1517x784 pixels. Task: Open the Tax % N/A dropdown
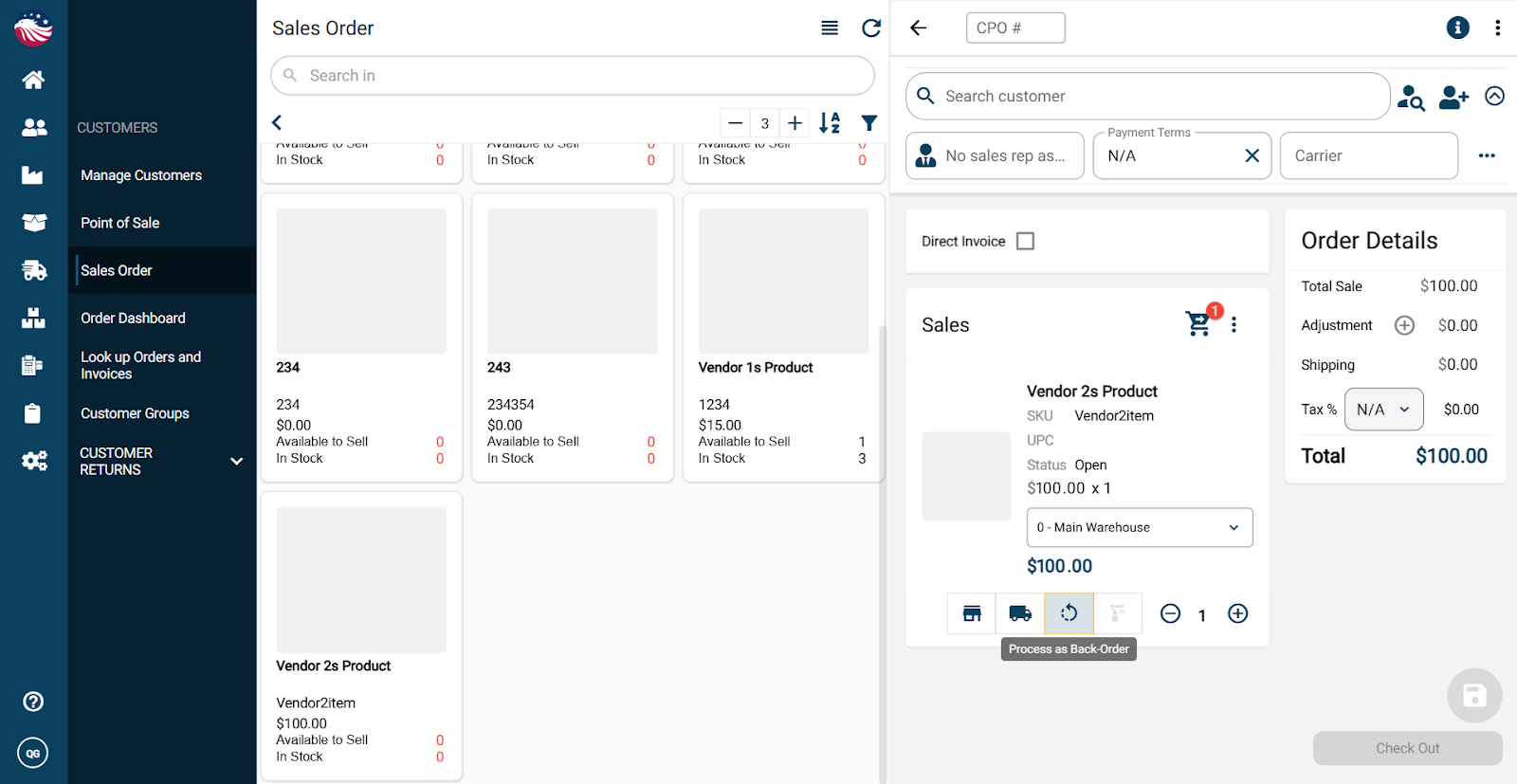coord(1383,410)
